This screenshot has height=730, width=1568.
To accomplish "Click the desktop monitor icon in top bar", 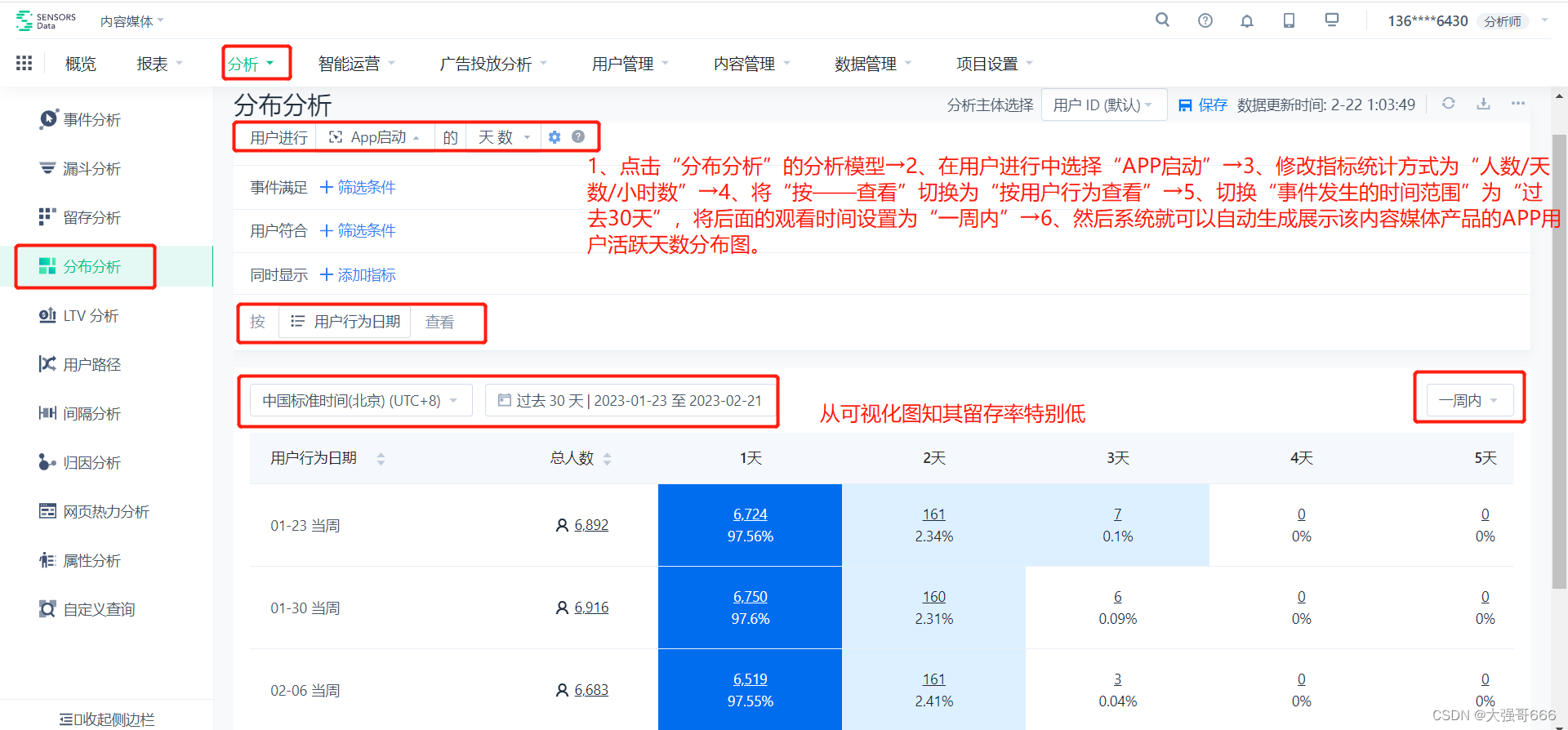I will point(1332,20).
